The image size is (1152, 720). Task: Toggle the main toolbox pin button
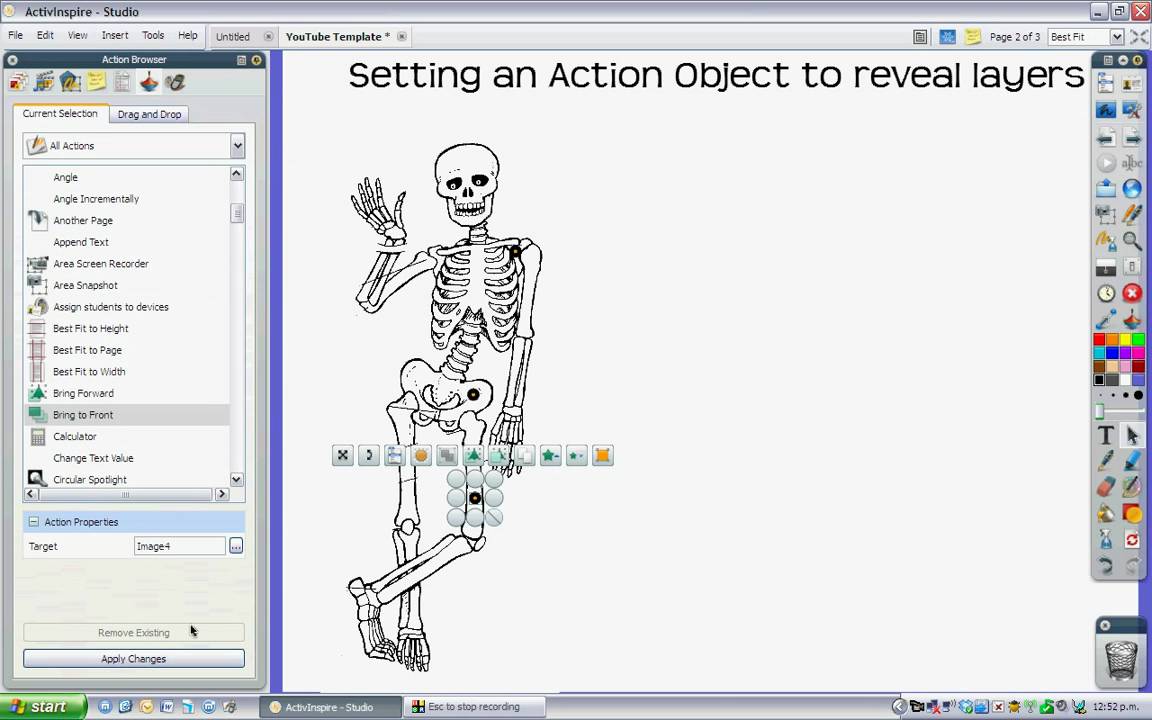pos(1137,60)
